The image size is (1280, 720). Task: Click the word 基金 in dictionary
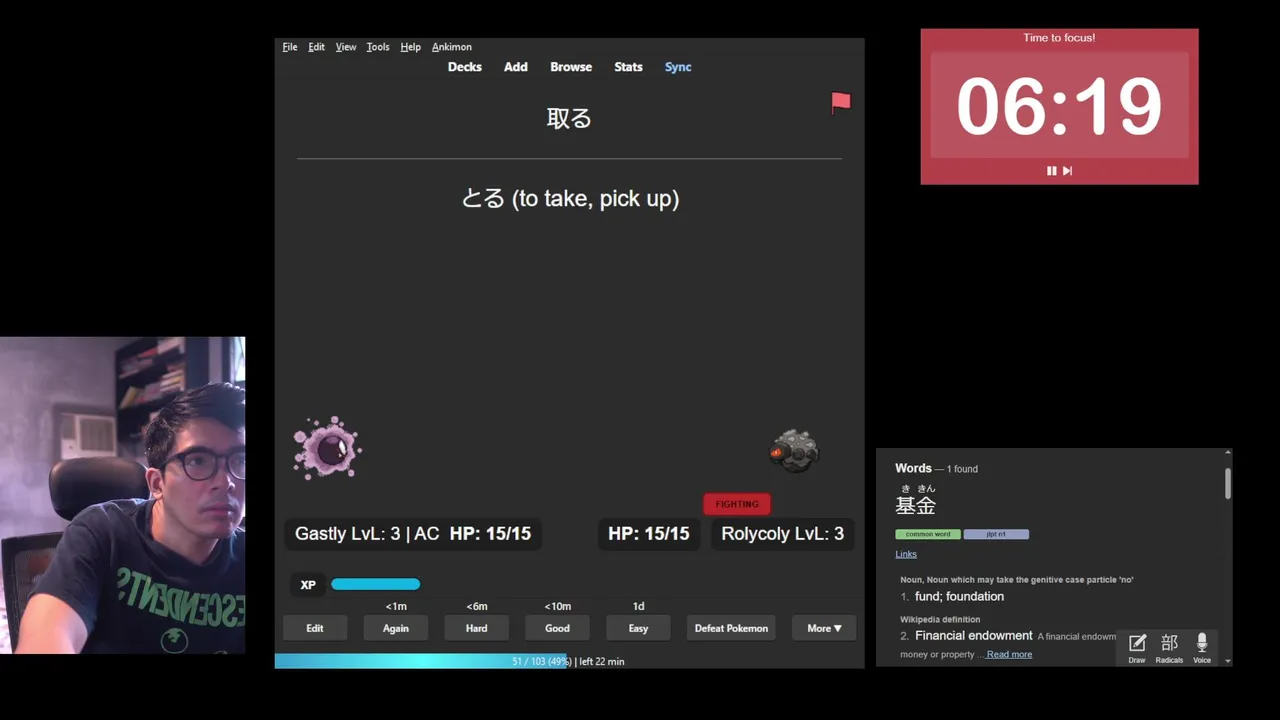[916, 505]
